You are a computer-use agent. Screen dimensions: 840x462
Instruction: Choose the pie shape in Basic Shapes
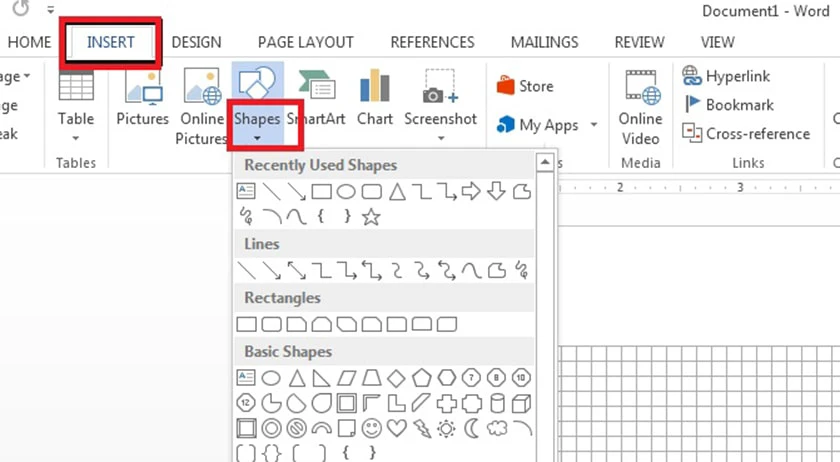click(271, 404)
